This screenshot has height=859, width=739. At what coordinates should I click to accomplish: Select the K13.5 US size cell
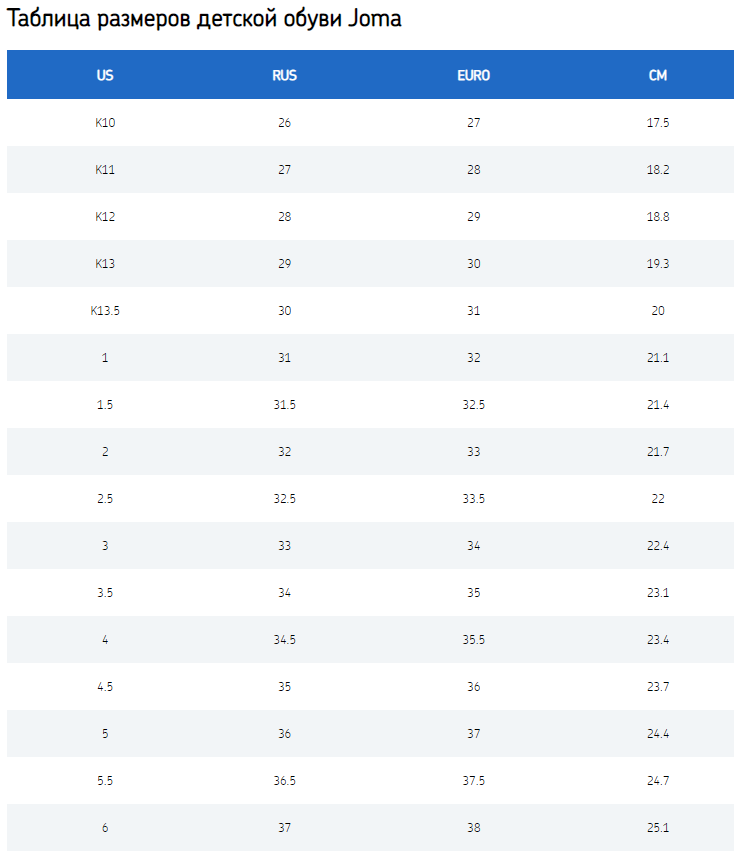pyautogui.click(x=105, y=311)
